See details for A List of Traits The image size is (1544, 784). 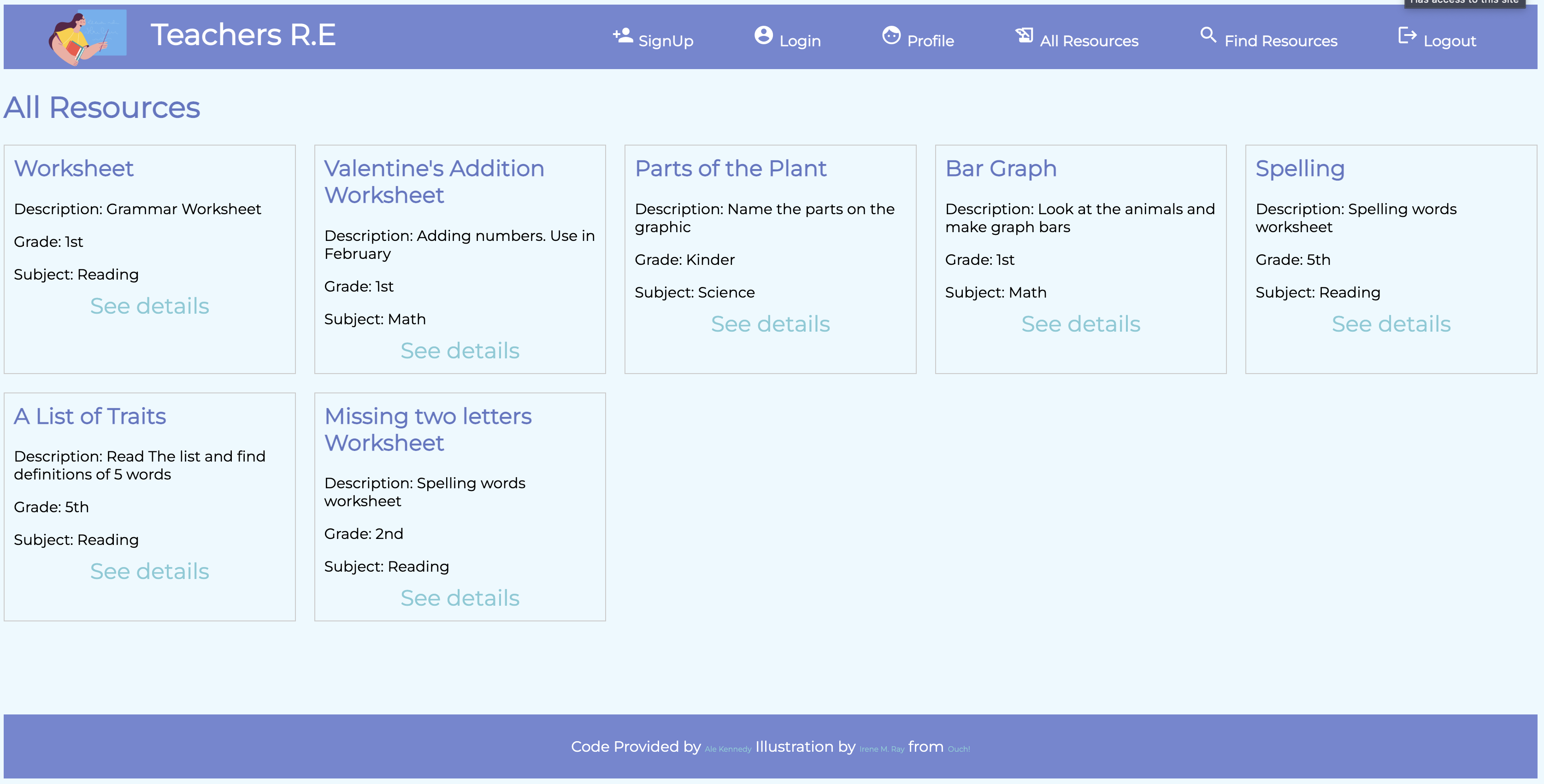click(149, 571)
